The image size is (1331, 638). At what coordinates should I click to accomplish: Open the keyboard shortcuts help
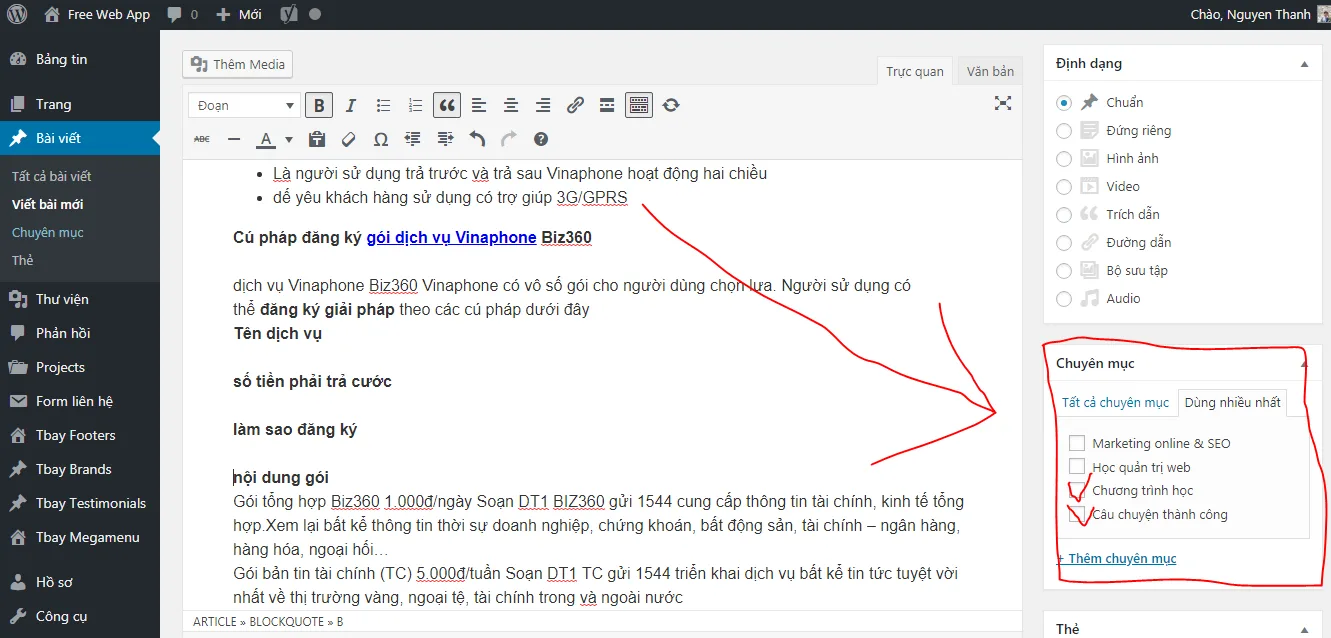pos(541,139)
